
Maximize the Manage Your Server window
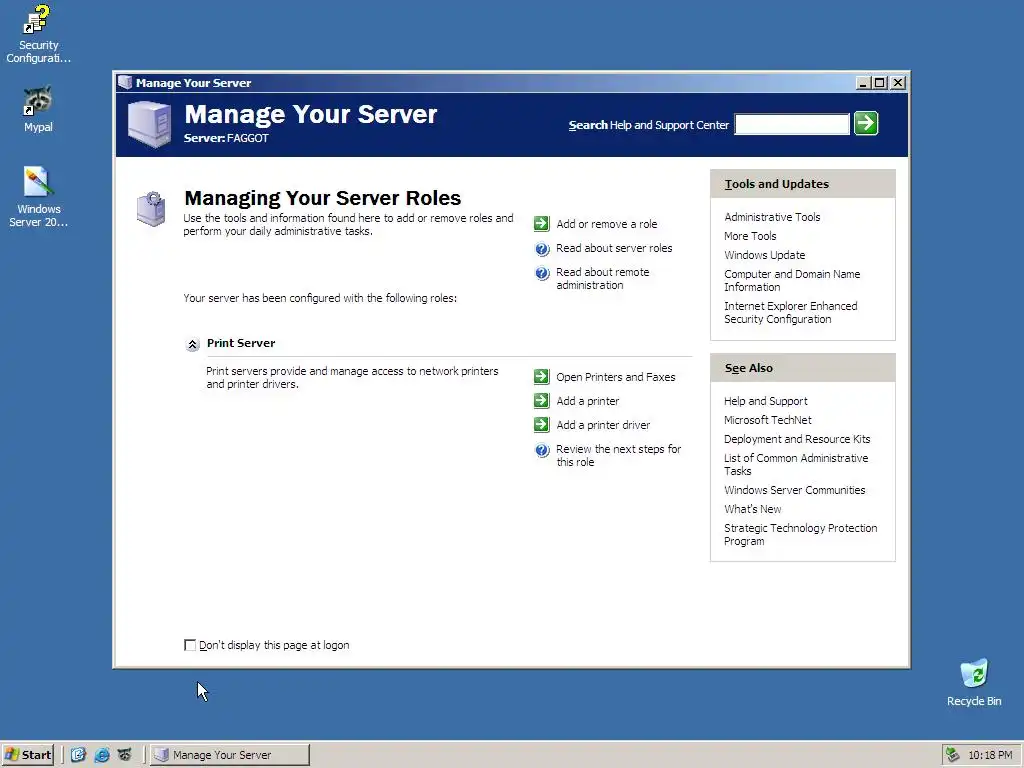pyautogui.click(x=880, y=83)
